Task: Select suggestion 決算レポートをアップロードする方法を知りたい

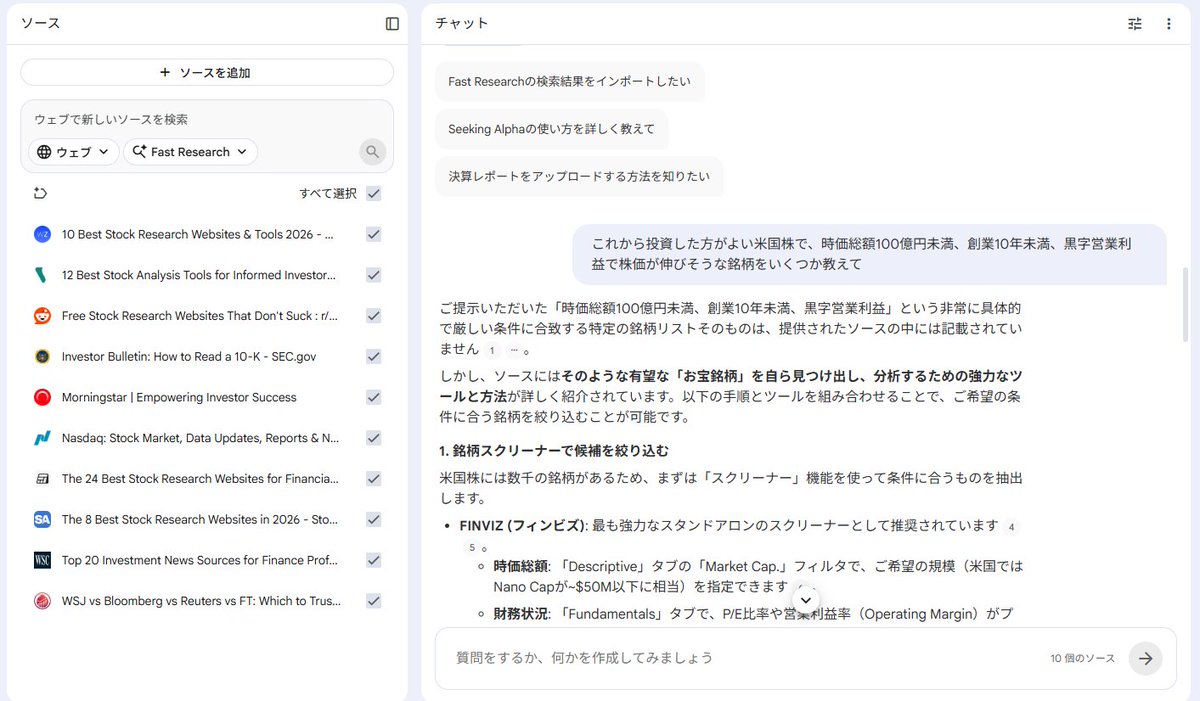Action: click(x=579, y=176)
